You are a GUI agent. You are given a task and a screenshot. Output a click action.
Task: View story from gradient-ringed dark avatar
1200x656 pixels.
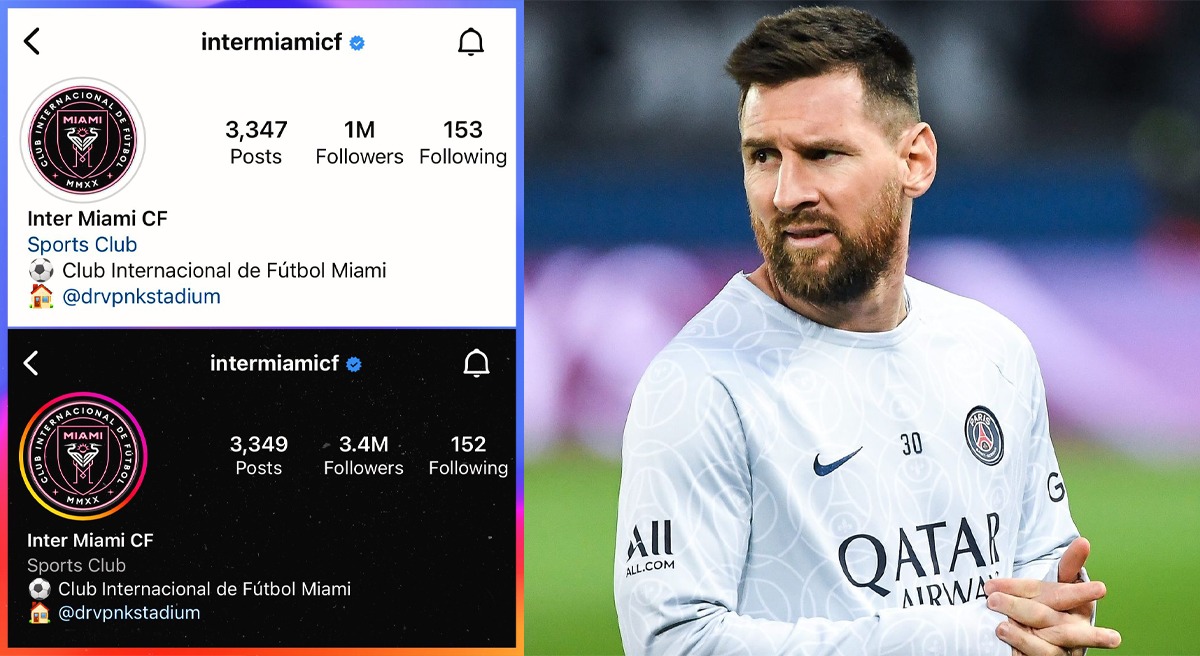coord(83,455)
